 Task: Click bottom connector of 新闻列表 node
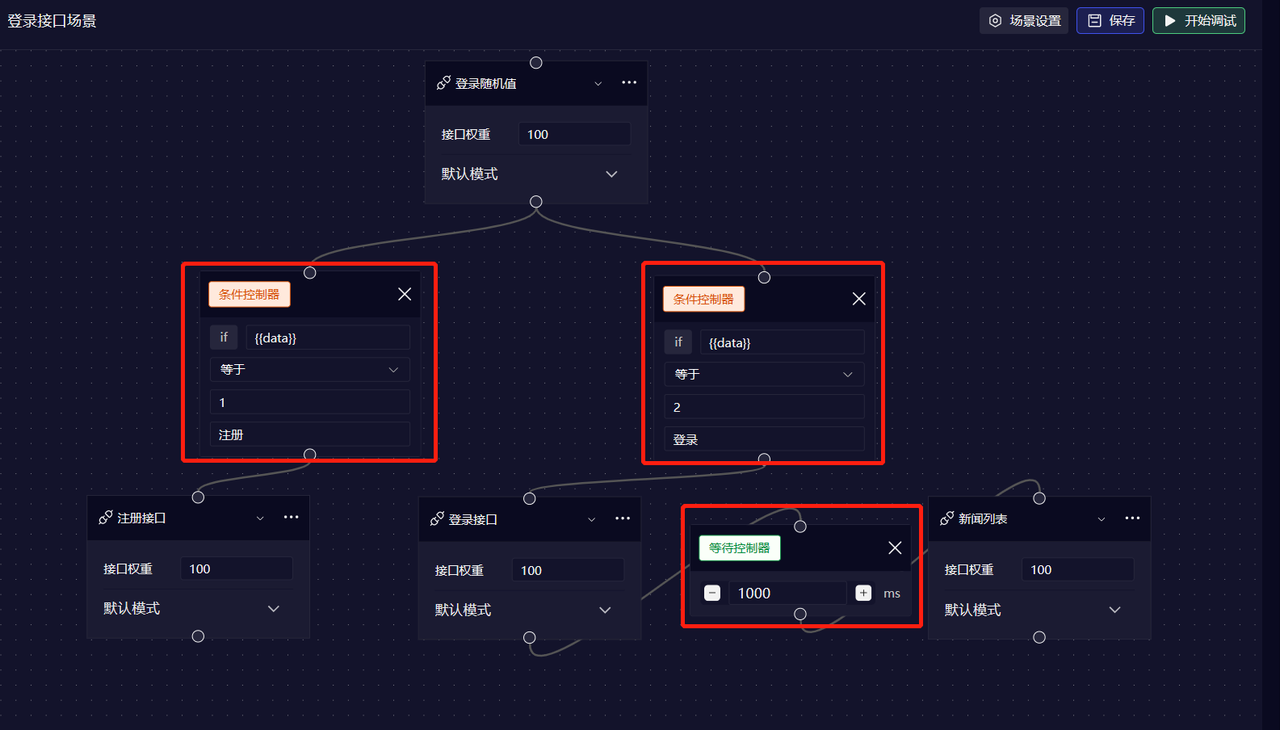point(1039,637)
